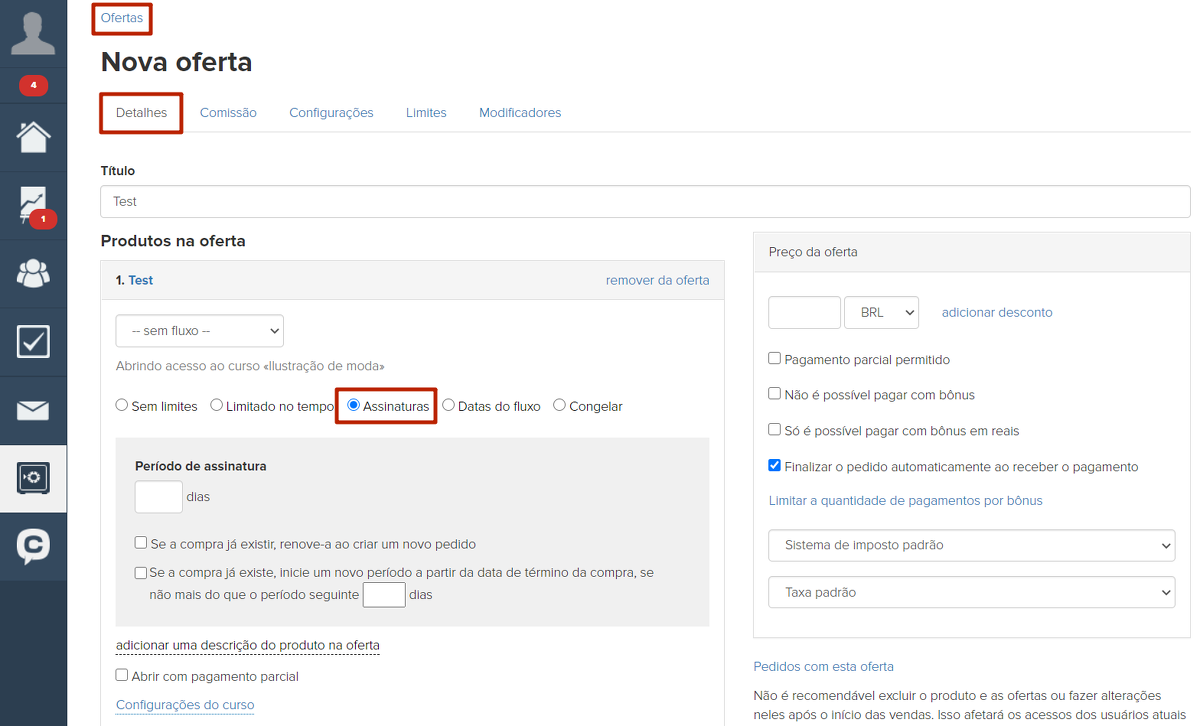Click the adicionar desconto link
Image resolution: width=1200 pixels, height=726 pixels.
pyautogui.click(x=997, y=313)
